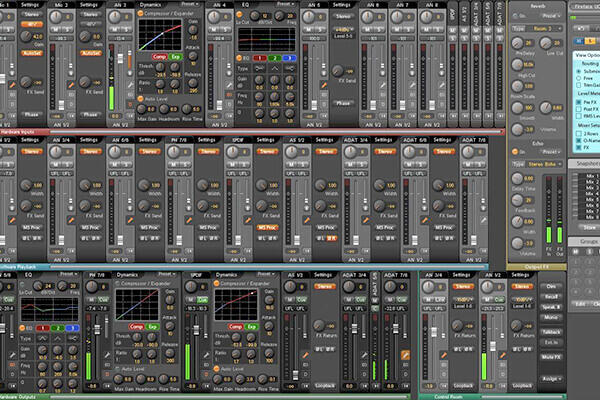Open Assign dropdown in Control Room
600x400 pixels.
click(x=551, y=379)
